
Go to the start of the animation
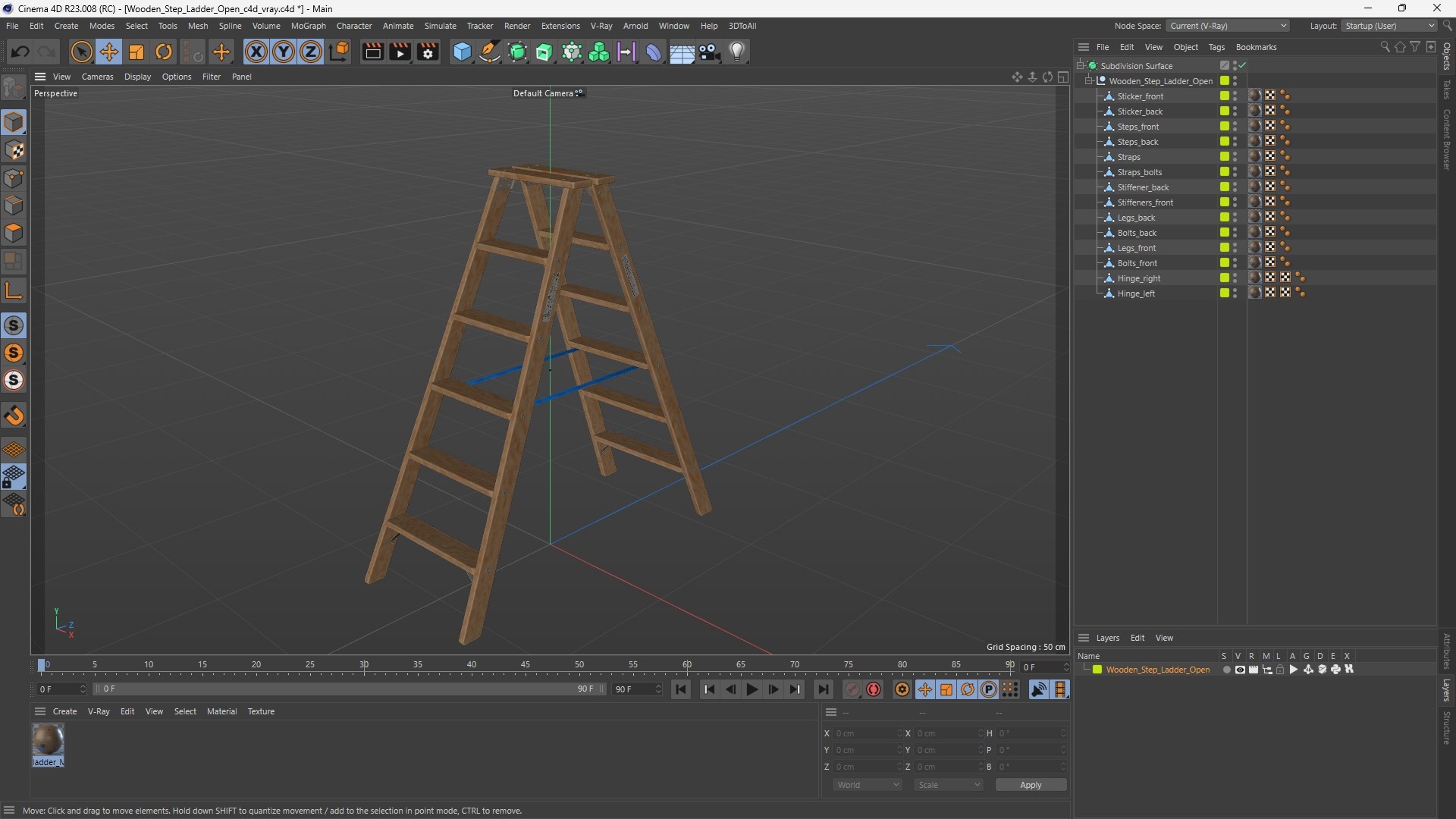(681, 689)
